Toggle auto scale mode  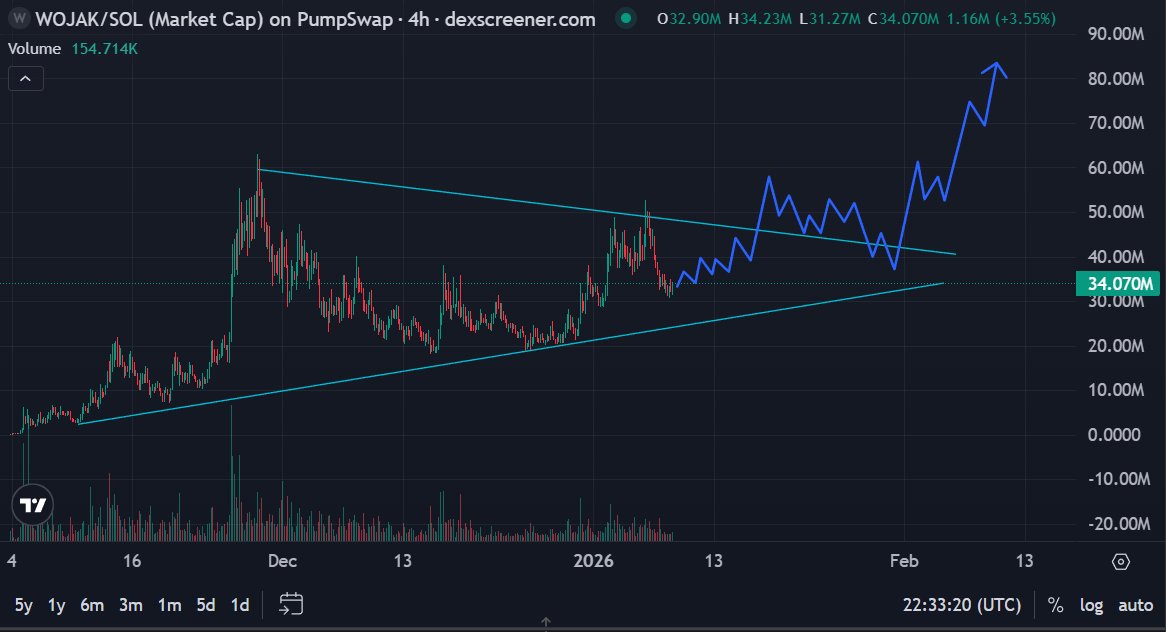1136,605
